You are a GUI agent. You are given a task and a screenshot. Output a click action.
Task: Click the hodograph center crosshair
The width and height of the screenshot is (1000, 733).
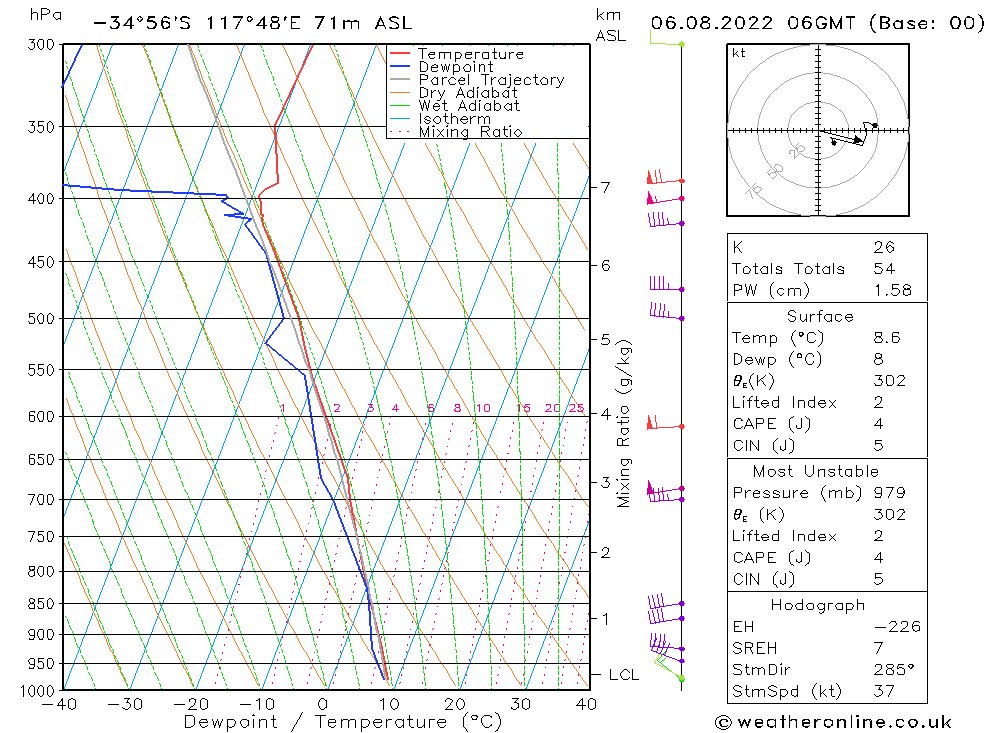click(818, 131)
